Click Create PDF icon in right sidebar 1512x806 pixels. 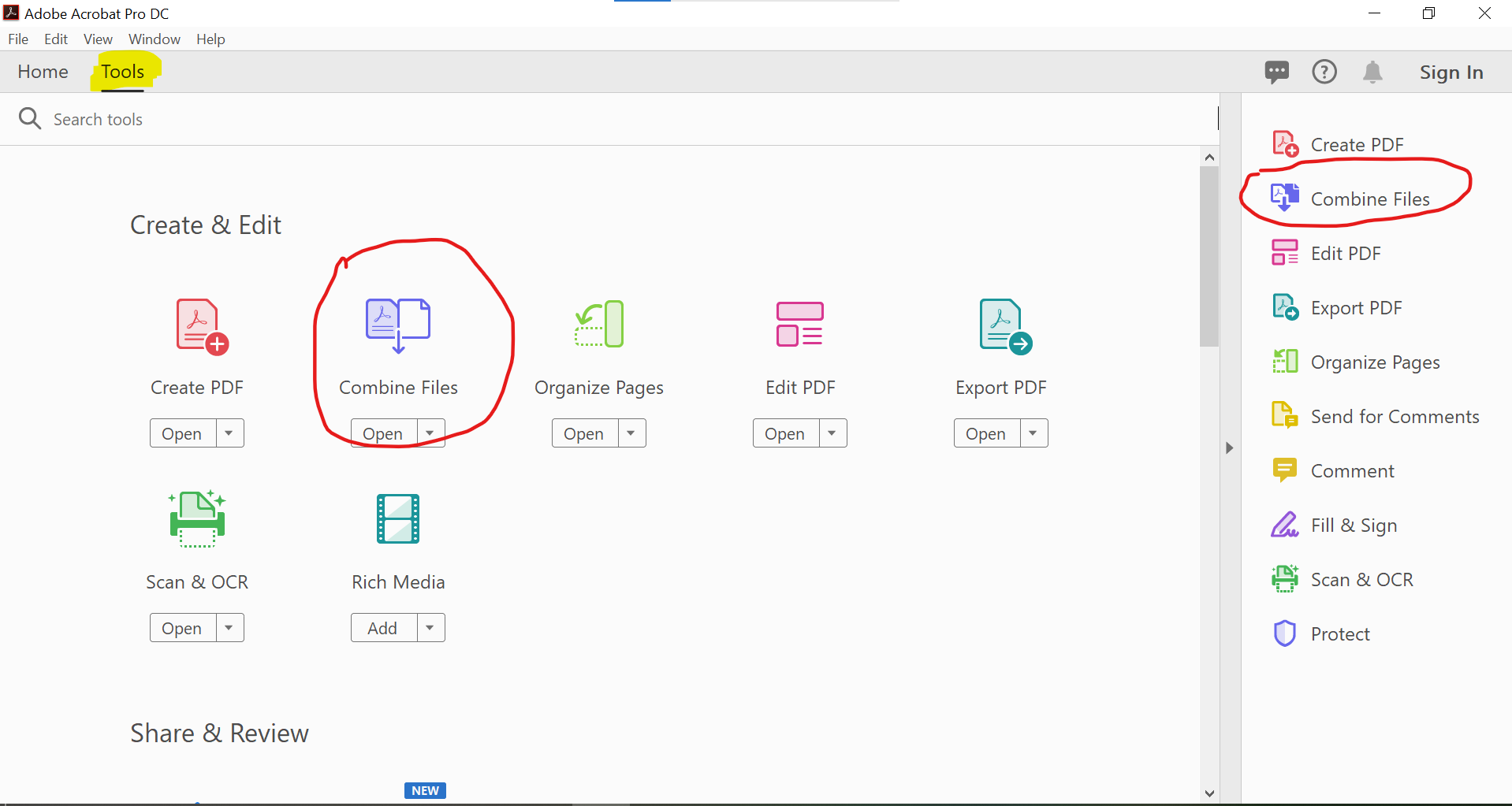pyautogui.click(x=1285, y=144)
